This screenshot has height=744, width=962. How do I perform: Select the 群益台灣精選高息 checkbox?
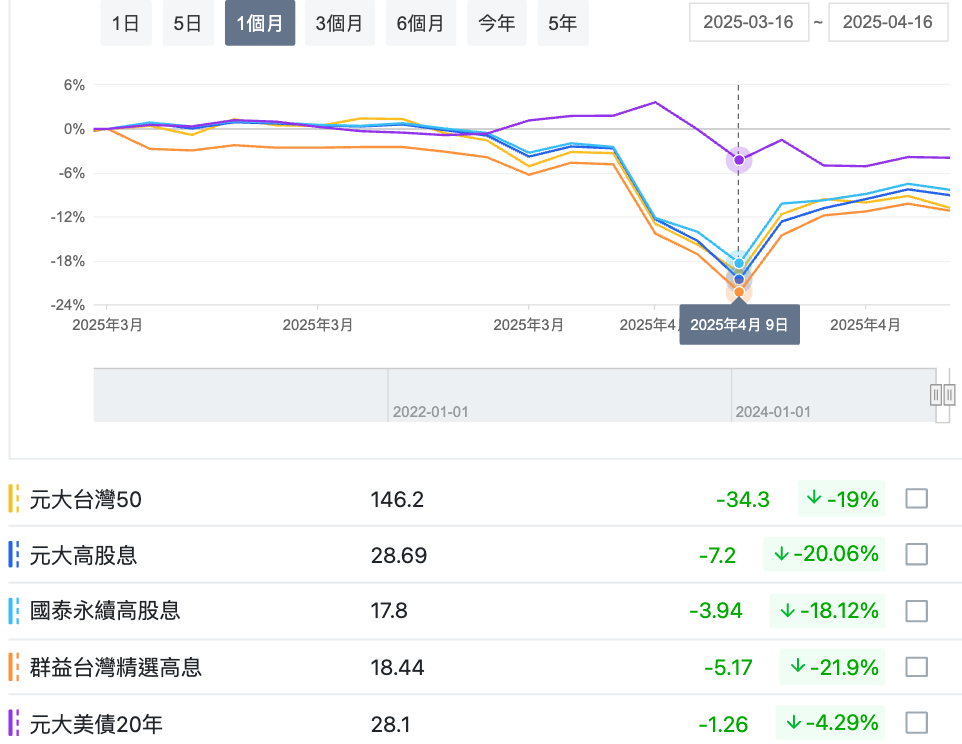click(x=916, y=666)
